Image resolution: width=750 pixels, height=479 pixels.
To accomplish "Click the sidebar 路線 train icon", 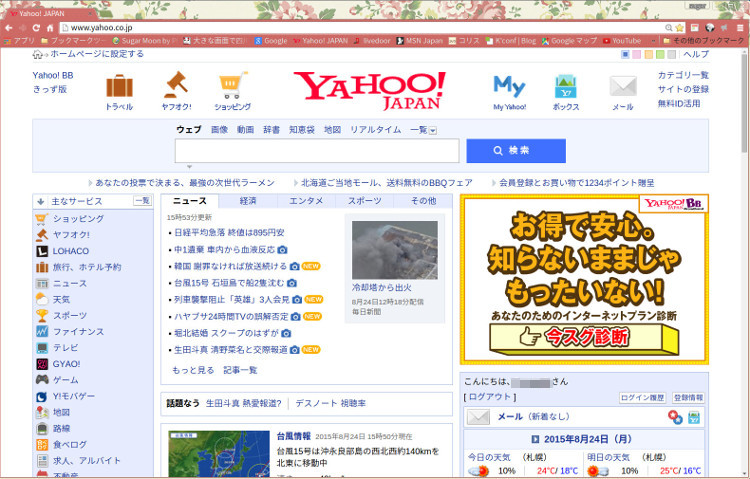I will pos(42,428).
